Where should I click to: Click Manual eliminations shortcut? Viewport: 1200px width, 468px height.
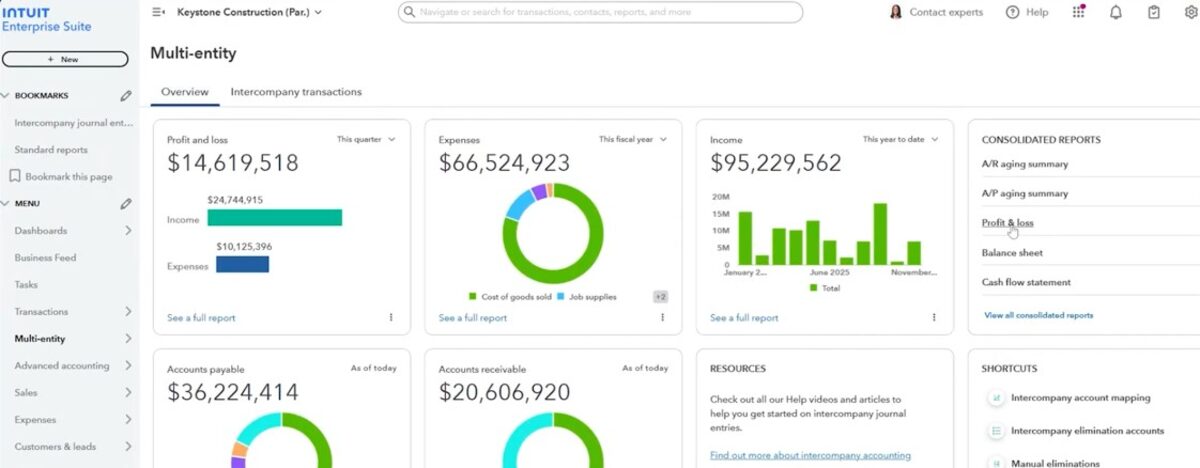[1053, 464]
